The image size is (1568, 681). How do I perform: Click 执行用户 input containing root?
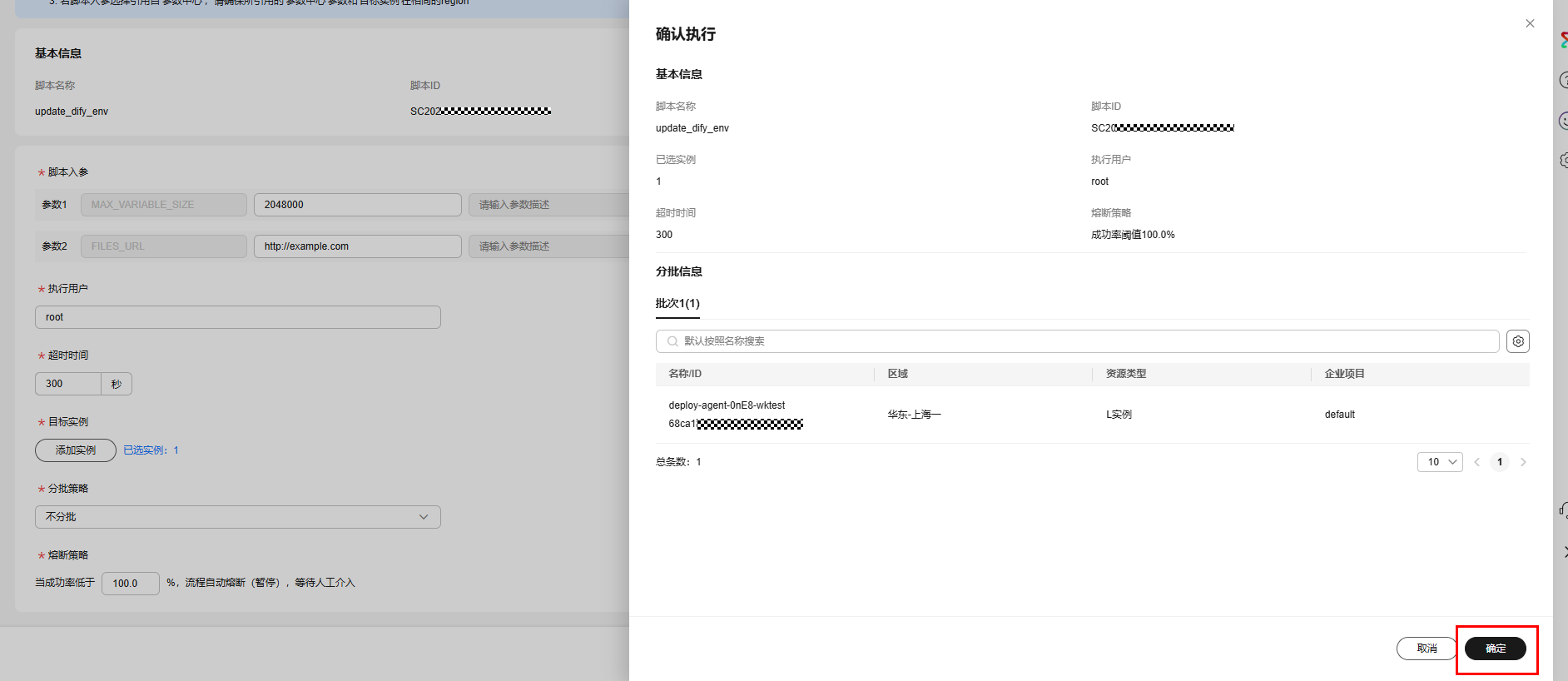[x=238, y=317]
